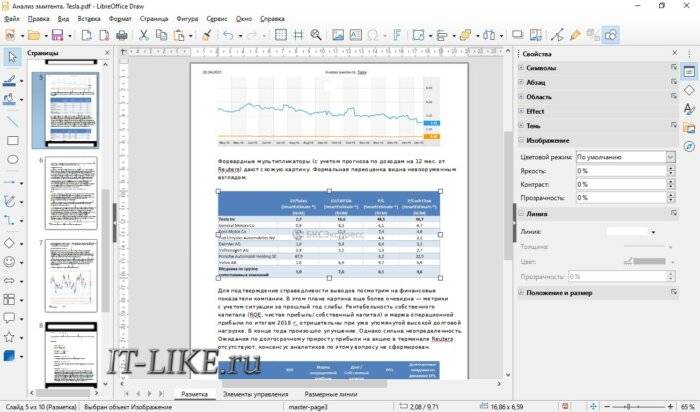Select the page 6 thumbnail

click(71, 191)
